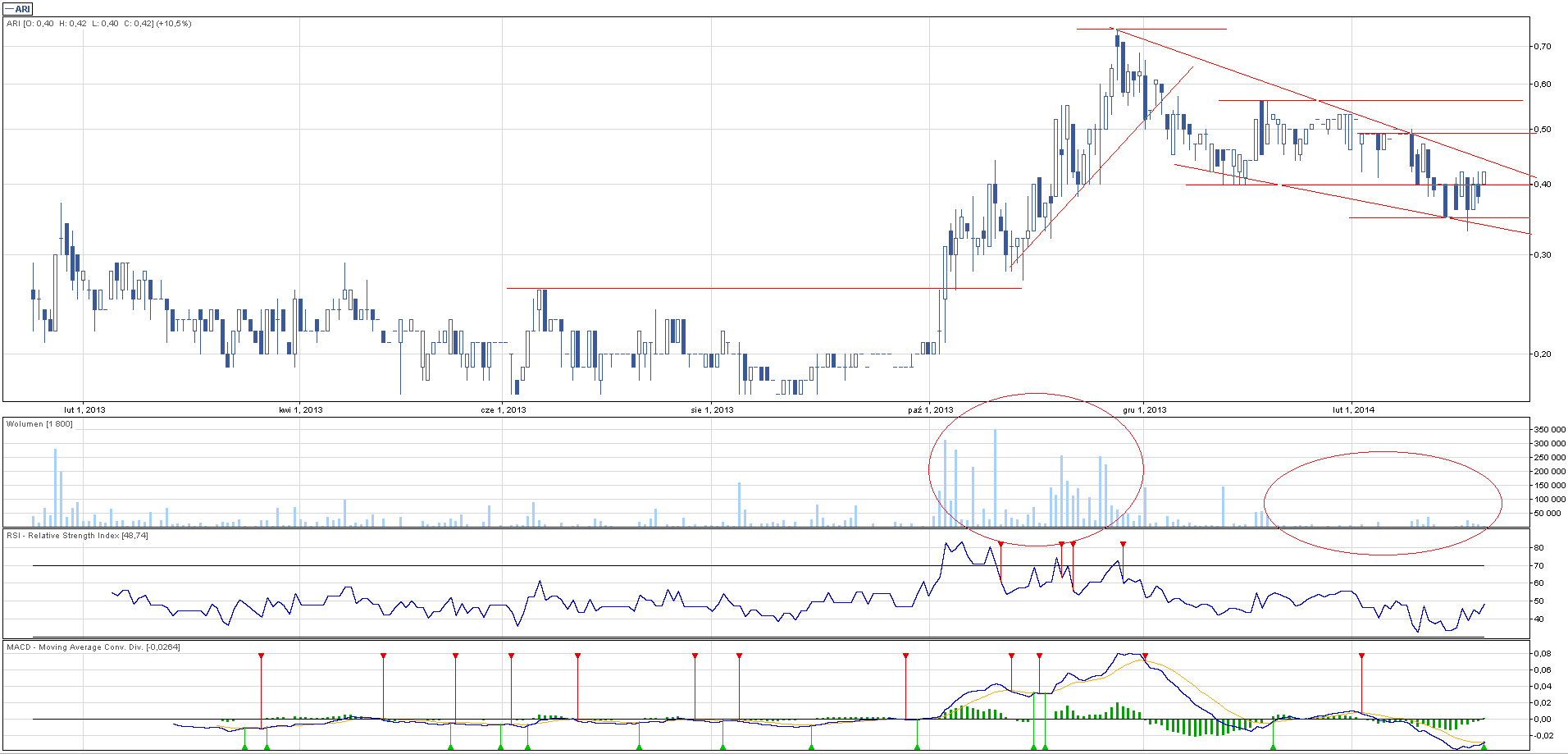Click the 'paź 1, 2013' date axis label

(x=930, y=409)
